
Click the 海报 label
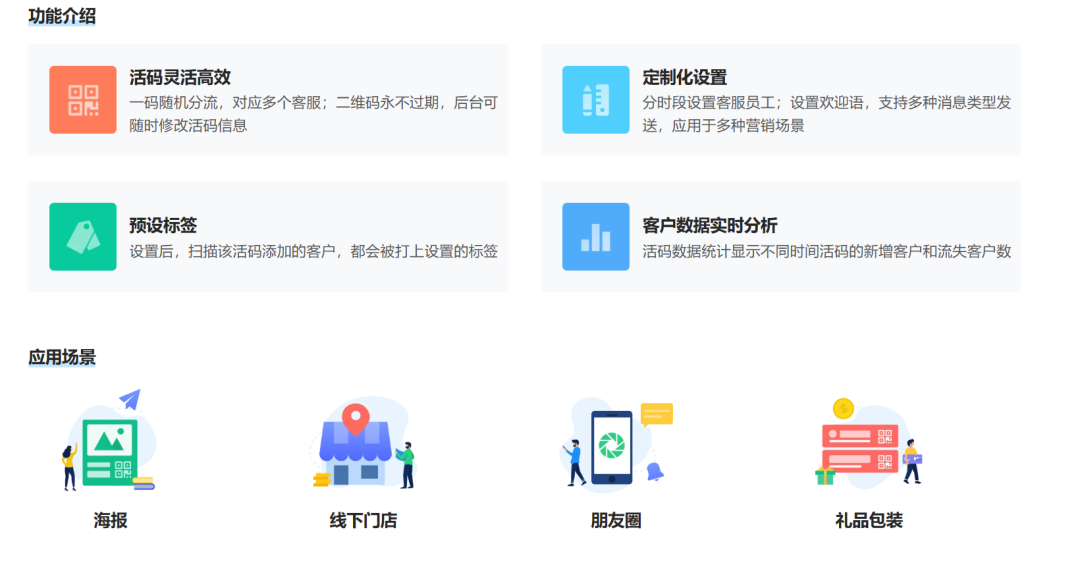click(x=111, y=520)
